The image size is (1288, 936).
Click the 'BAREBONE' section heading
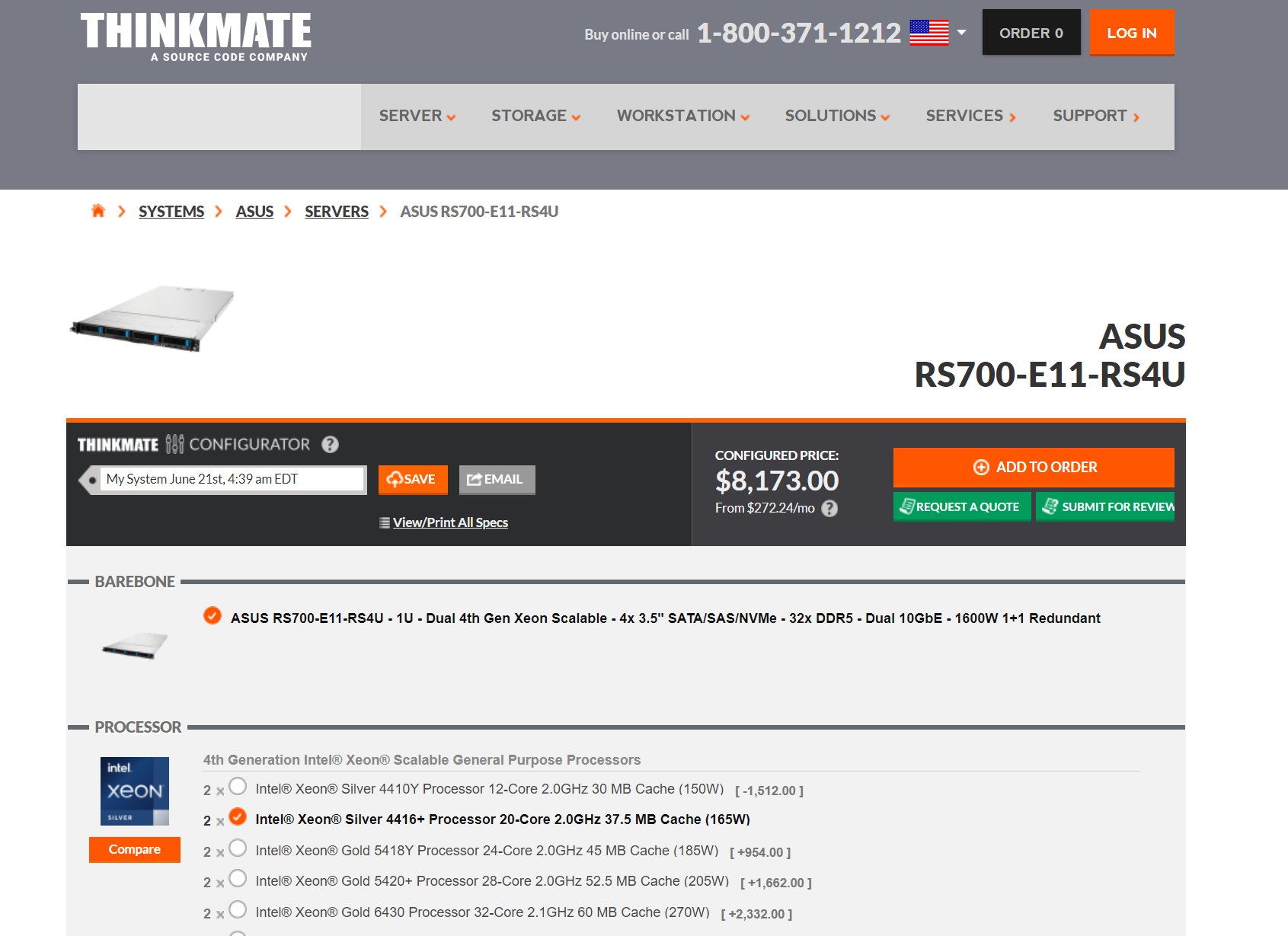pos(135,581)
